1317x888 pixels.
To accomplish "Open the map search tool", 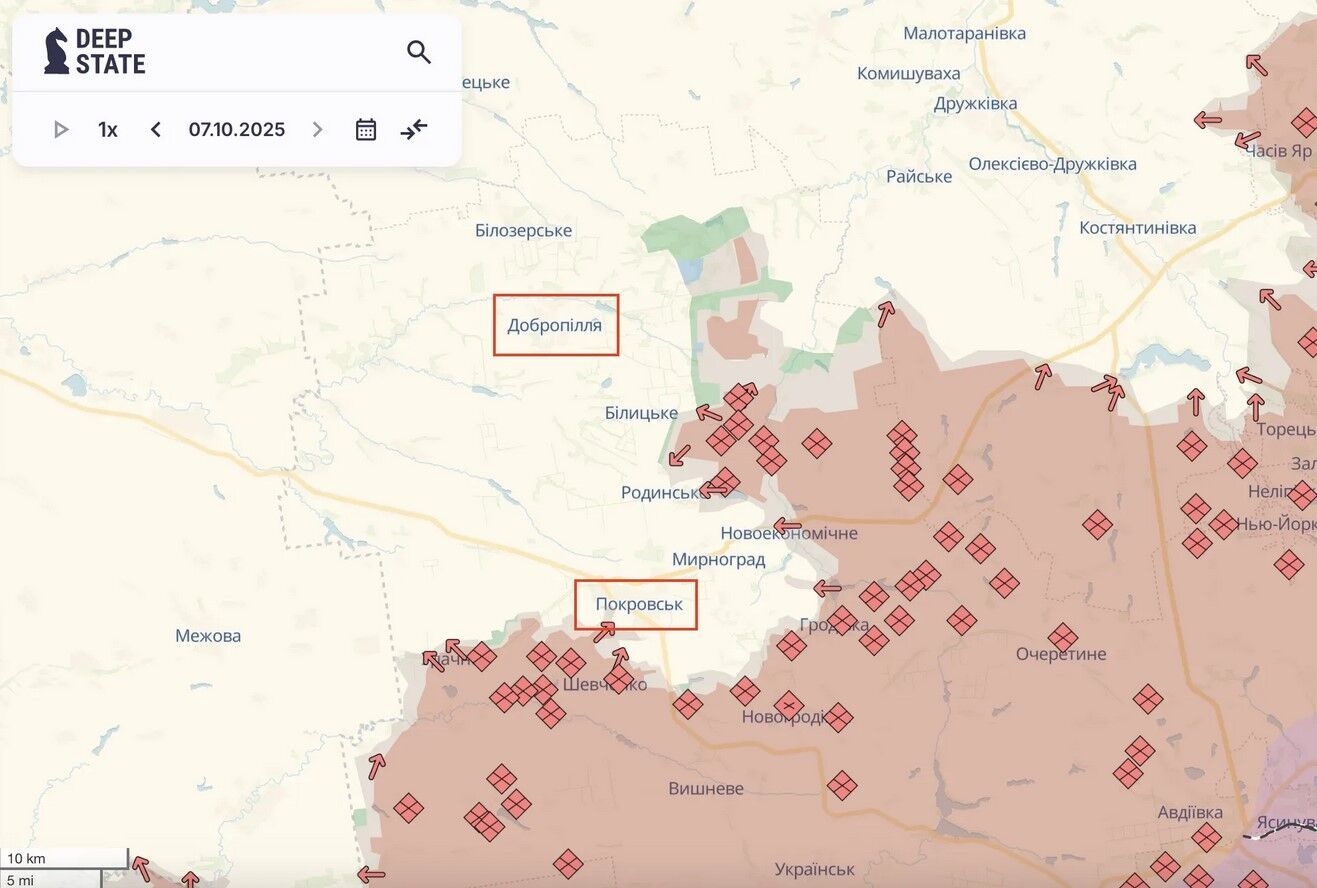I will [419, 52].
